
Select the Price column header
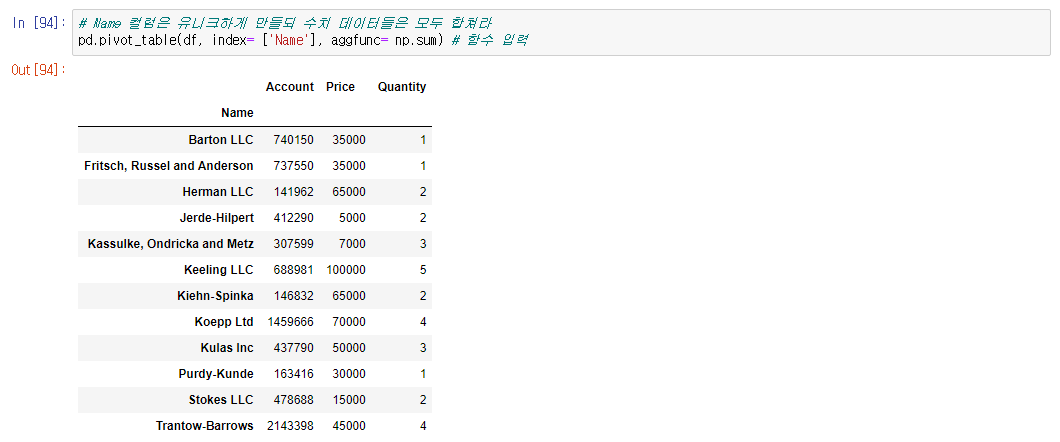click(340, 87)
